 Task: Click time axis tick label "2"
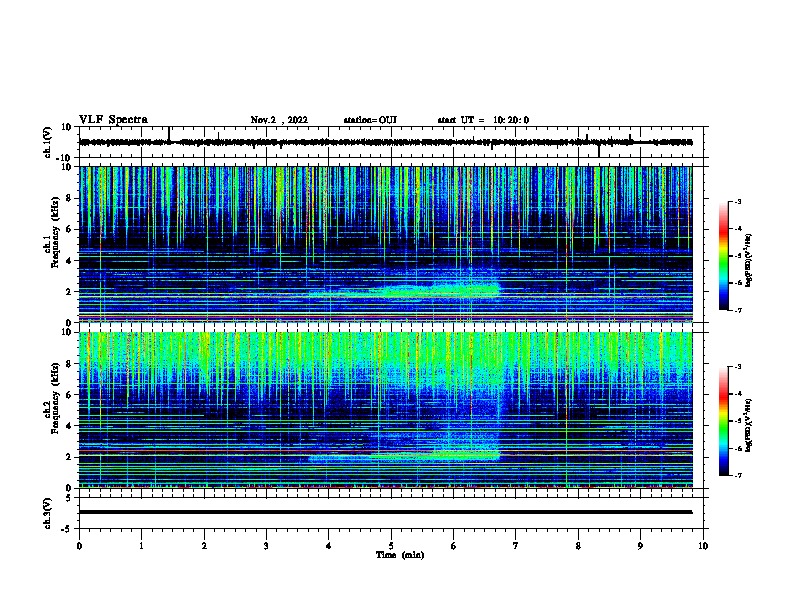204,546
